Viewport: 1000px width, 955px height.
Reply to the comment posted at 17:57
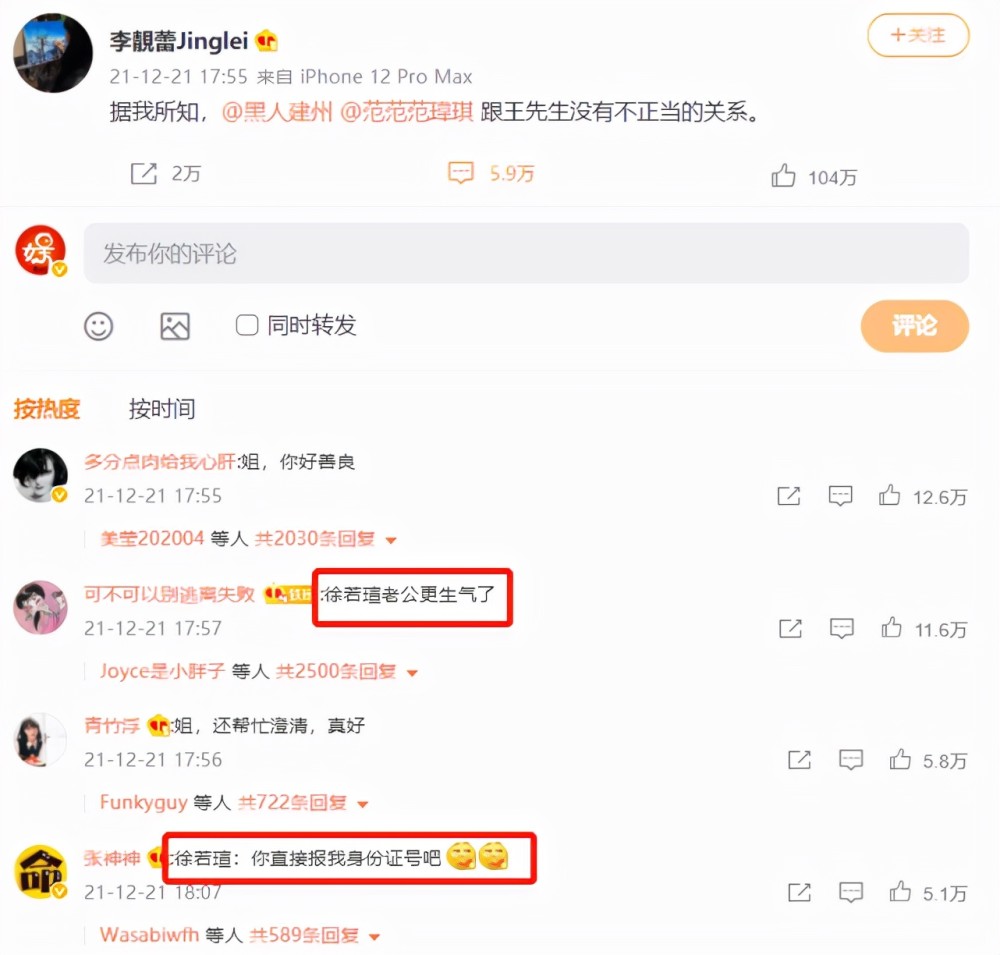[842, 628]
